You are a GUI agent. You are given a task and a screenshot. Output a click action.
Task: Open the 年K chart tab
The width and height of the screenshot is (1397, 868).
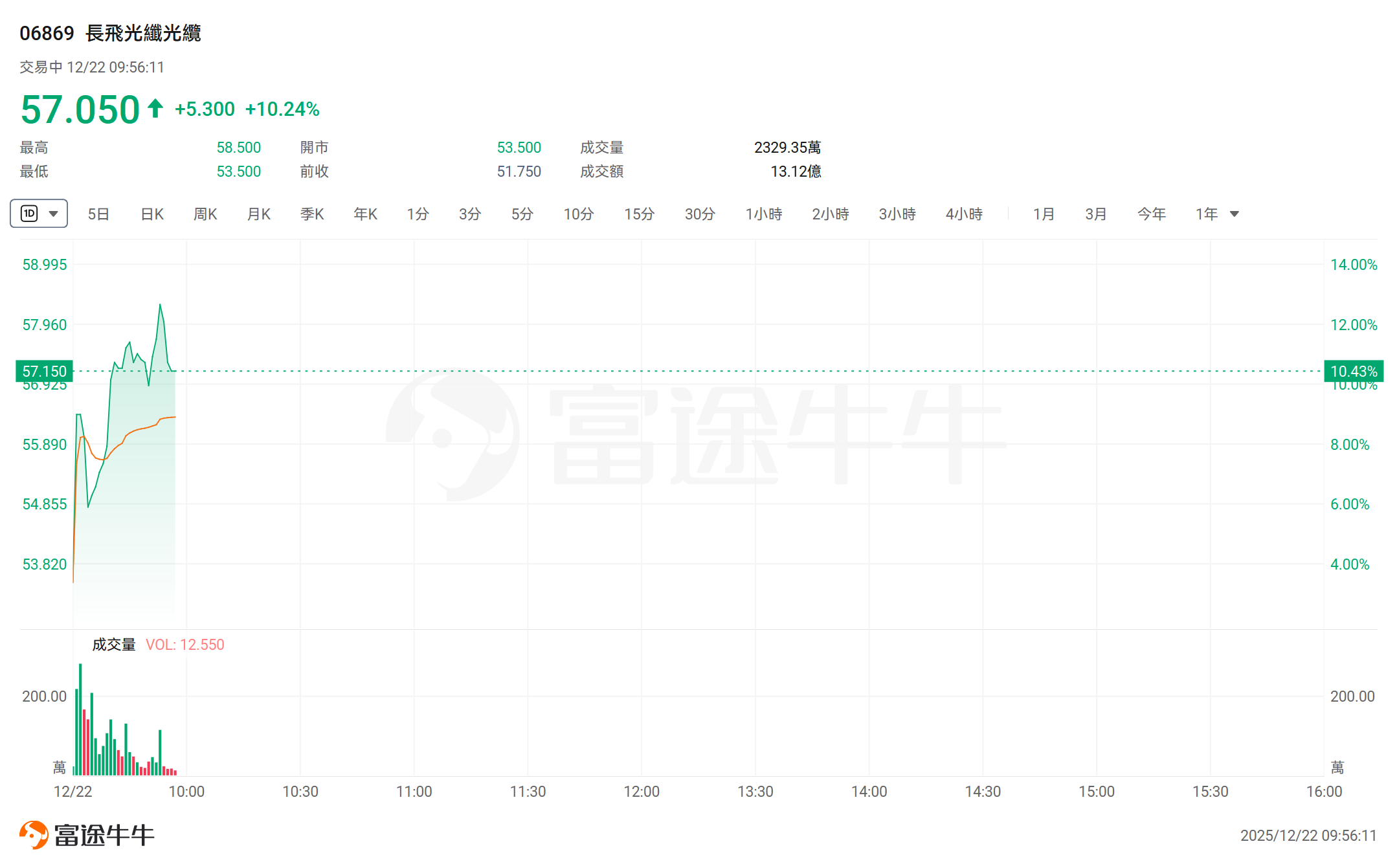click(365, 214)
